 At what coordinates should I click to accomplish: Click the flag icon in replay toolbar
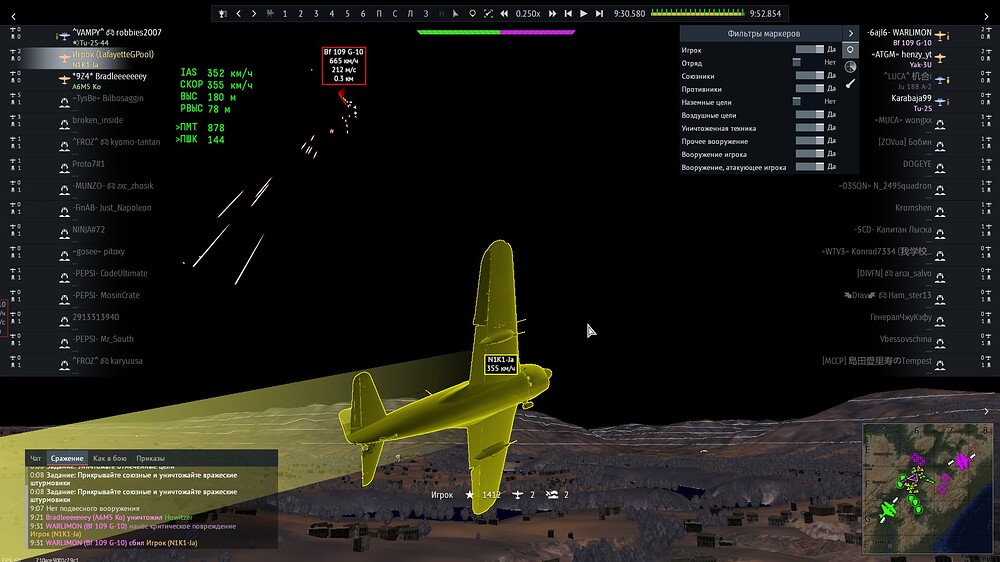(x=270, y=13)
